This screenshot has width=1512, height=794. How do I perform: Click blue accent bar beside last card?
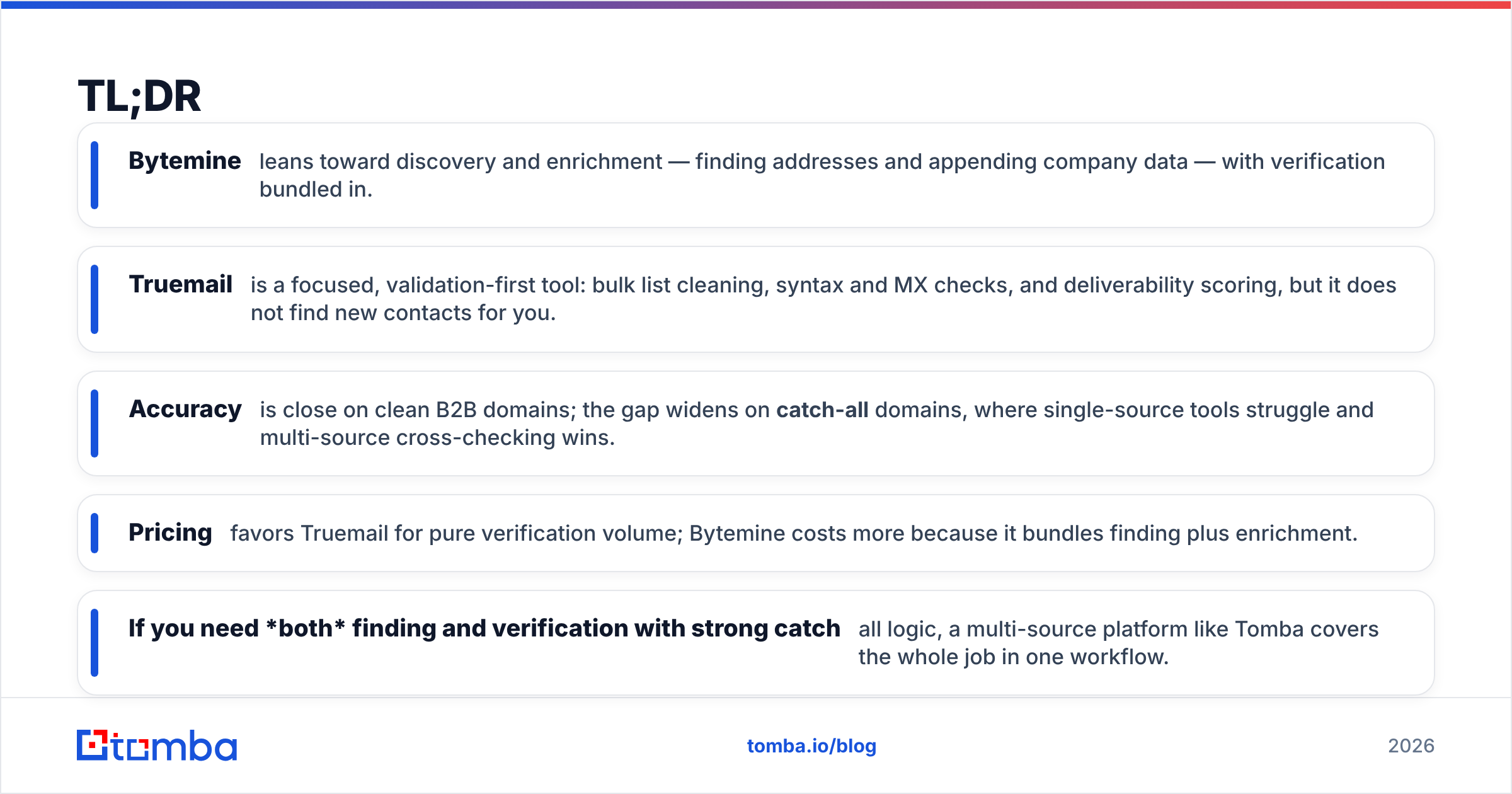[94, 643]
